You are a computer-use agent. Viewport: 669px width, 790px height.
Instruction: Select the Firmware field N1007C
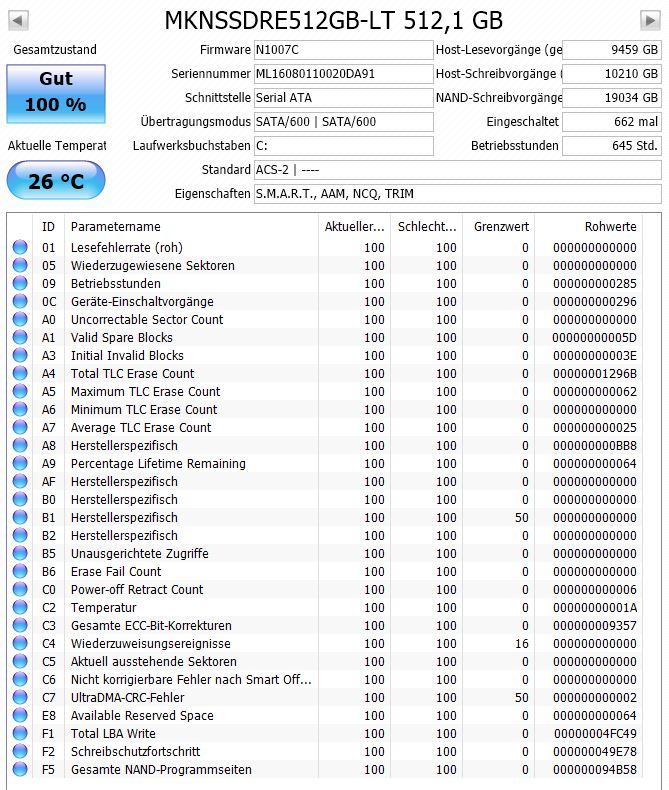(344, 50)
